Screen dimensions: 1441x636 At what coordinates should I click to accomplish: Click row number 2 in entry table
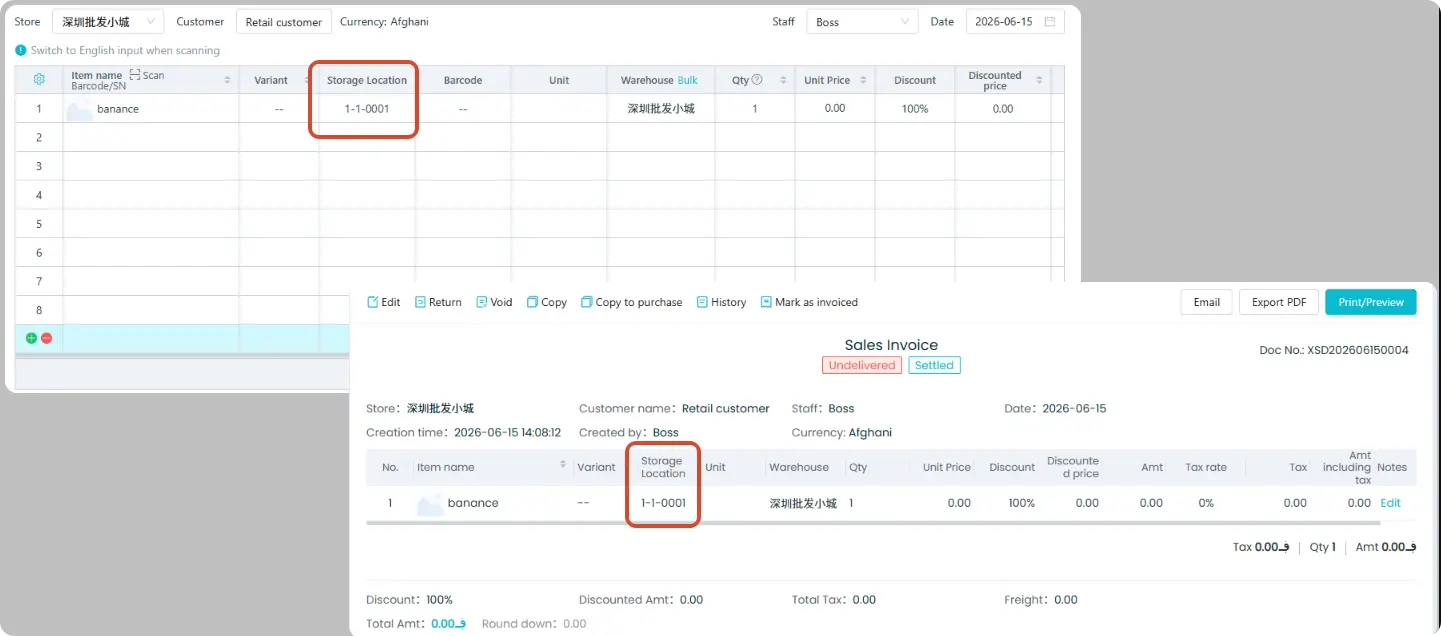click(x=39, y=137)
